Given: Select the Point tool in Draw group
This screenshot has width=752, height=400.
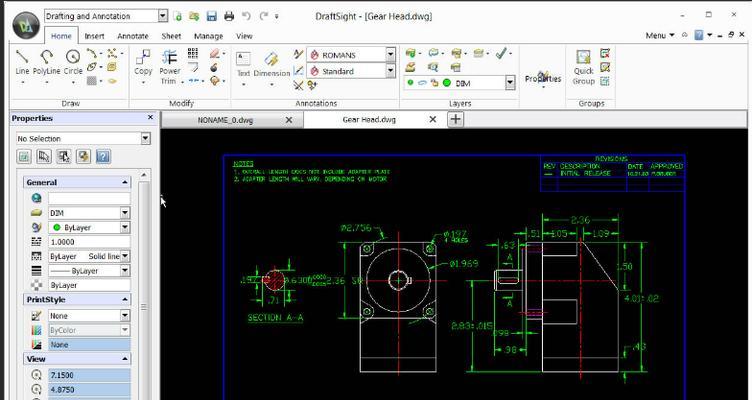Looking at the screenshot, I should pos(112,53).
